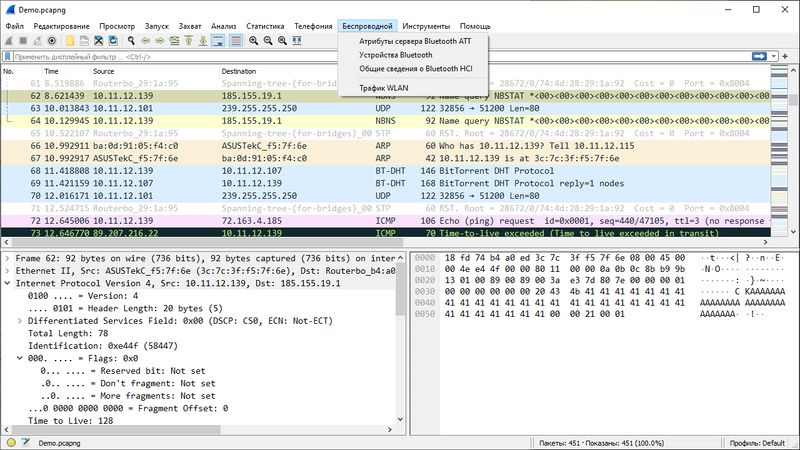Open capture options icon
This screenshot has width=800, height=450.
[x=52, y=41]
